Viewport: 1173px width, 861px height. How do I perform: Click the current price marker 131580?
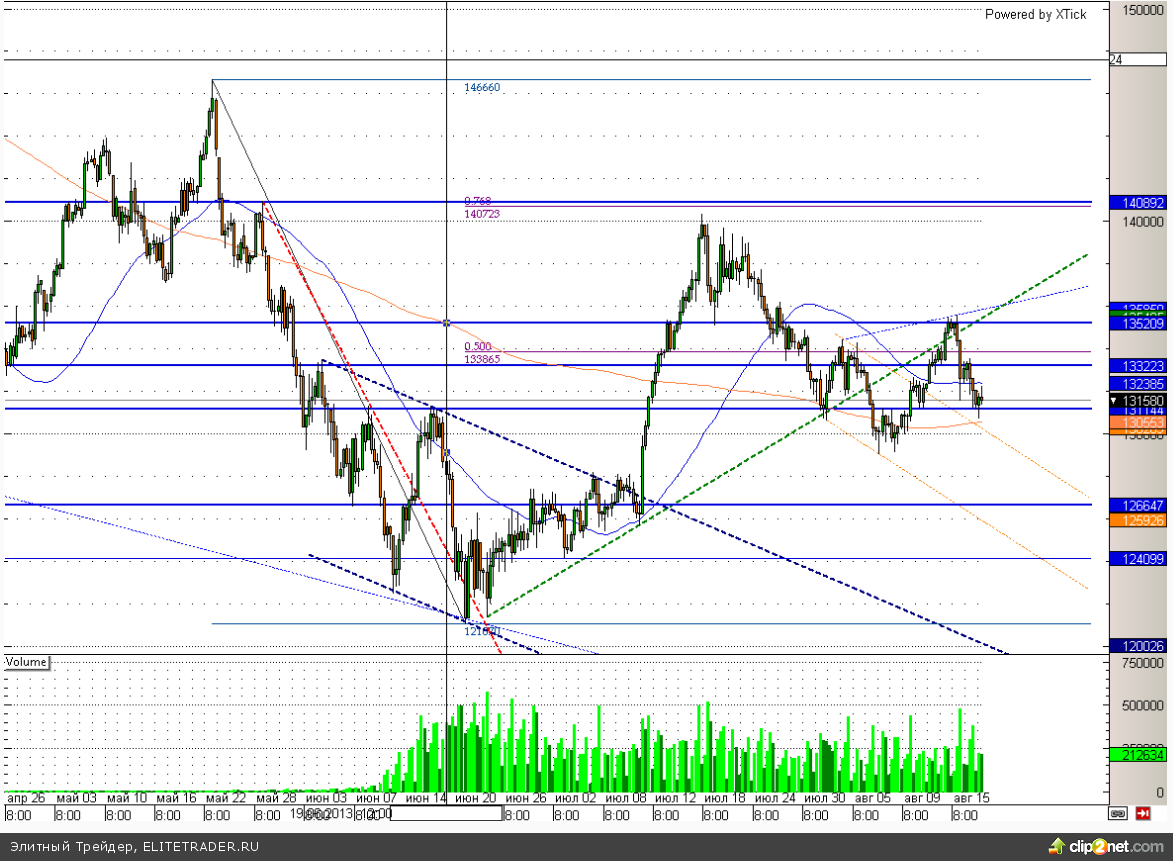coord(1139,400)
